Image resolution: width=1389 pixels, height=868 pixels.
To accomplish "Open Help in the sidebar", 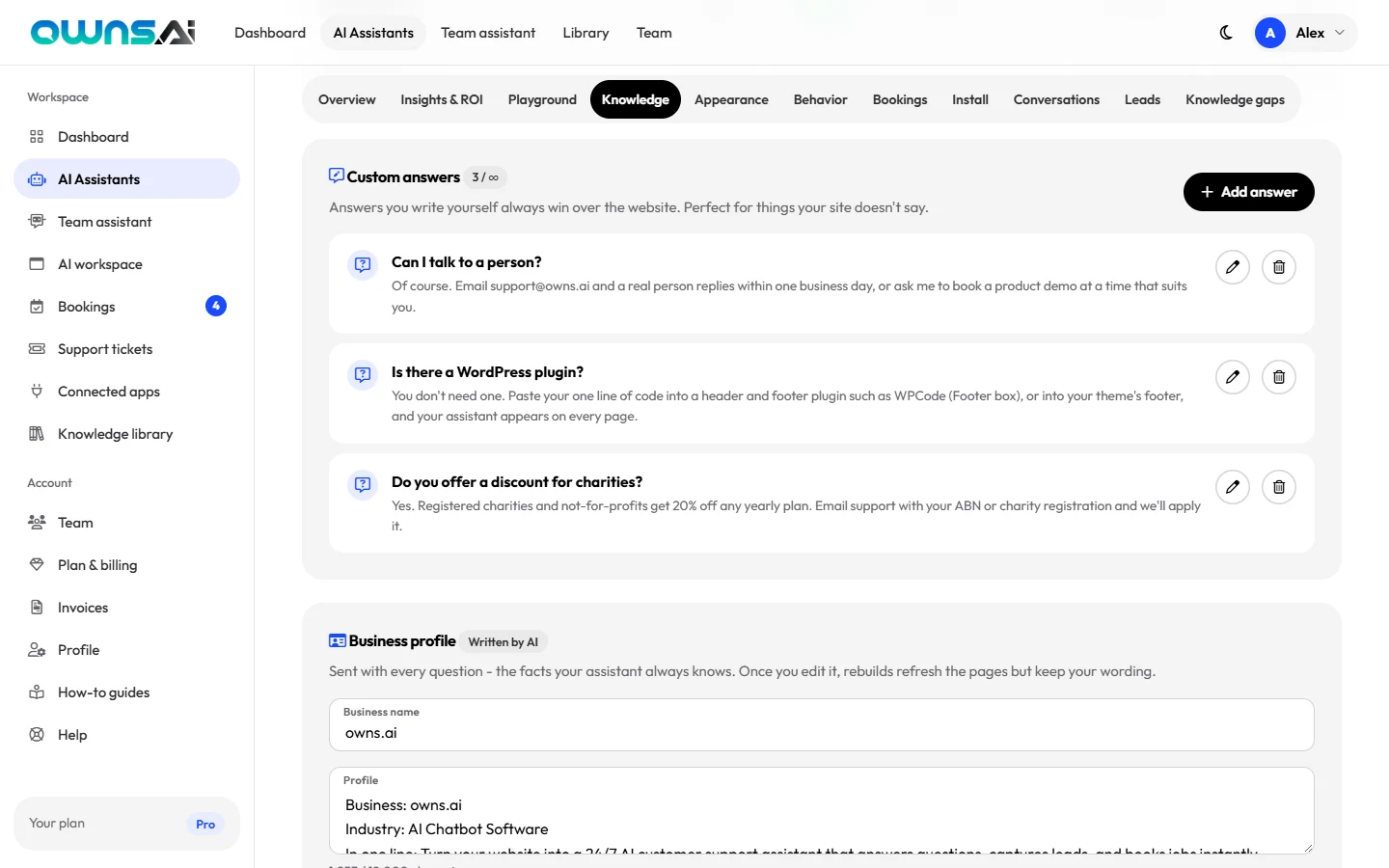I will click(x=126, y=735).
